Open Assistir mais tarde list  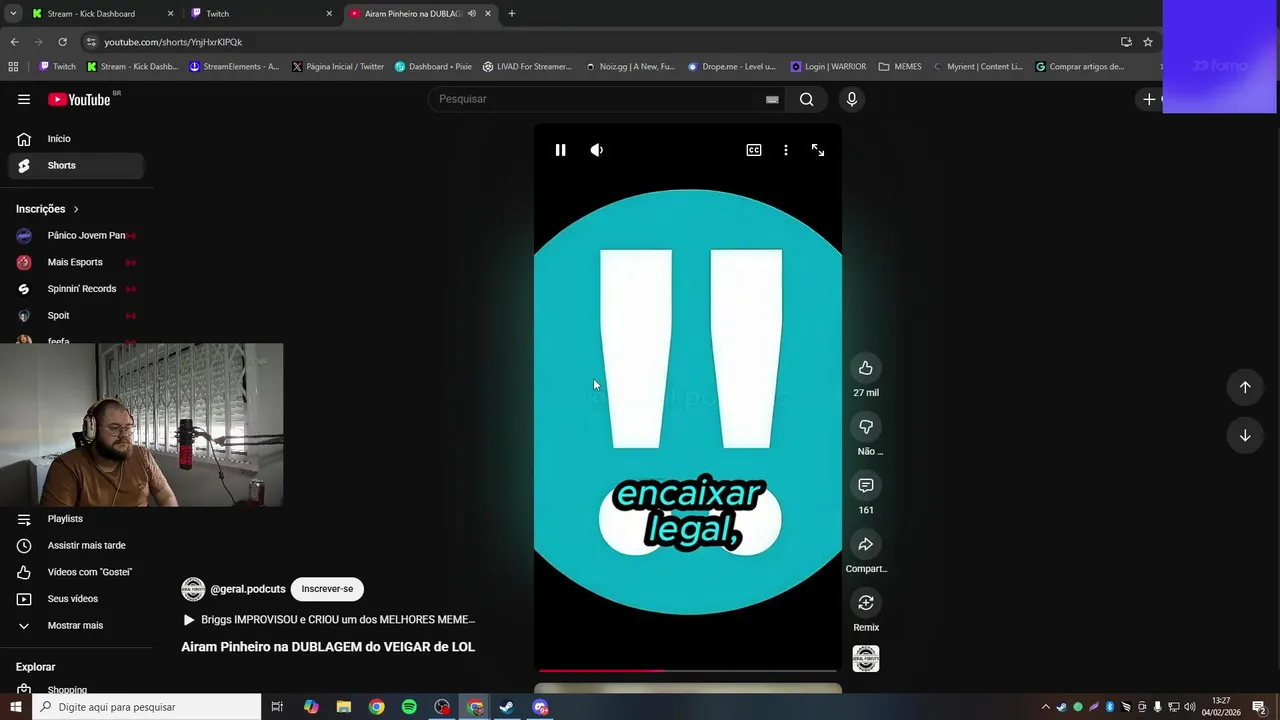[x=76, y=546]
